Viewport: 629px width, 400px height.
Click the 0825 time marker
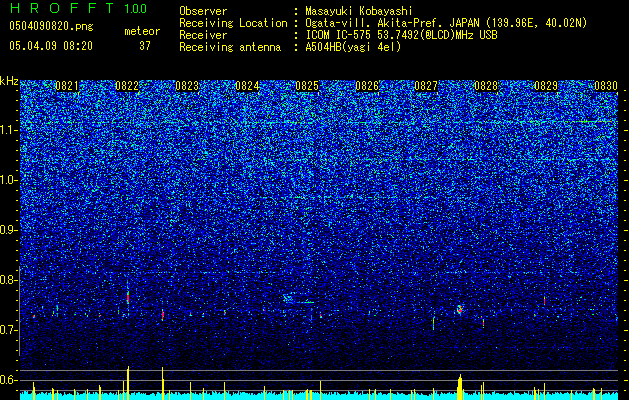click(x=307, y=86)
